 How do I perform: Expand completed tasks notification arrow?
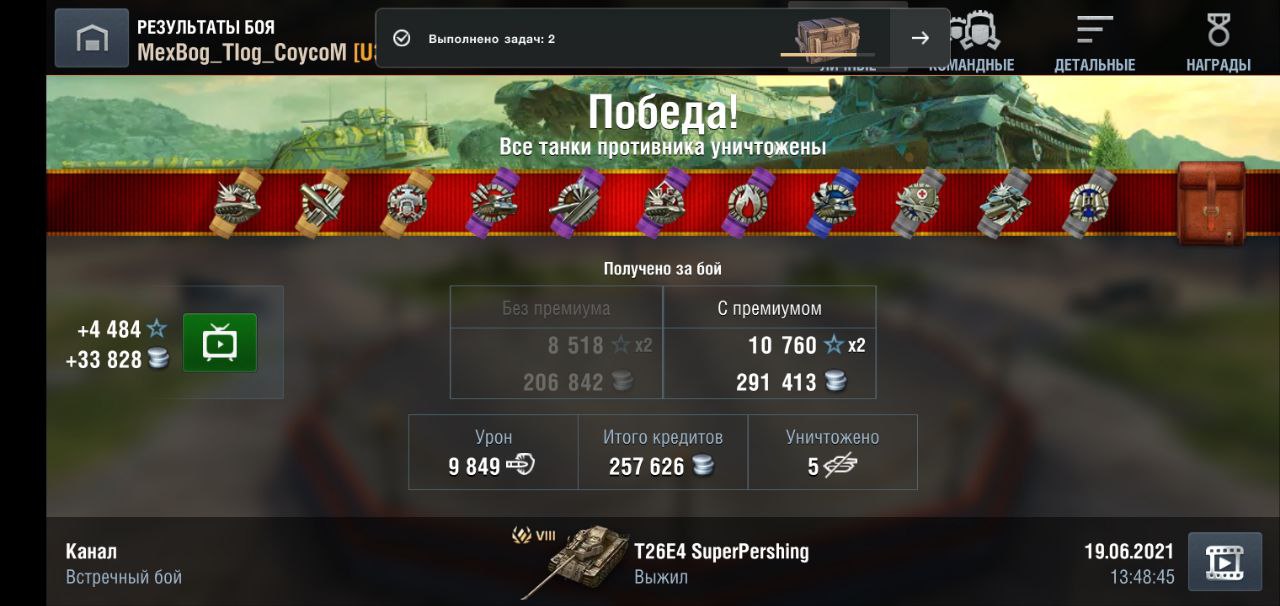coord(920,38)
